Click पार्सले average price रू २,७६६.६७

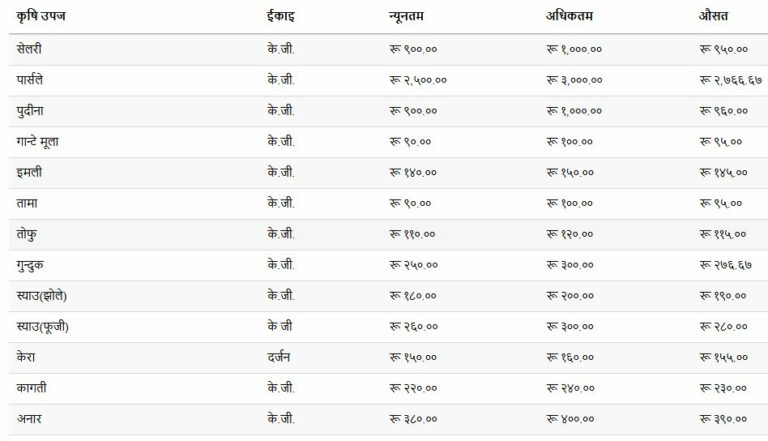pyautogui.click(x=731, y=80)
